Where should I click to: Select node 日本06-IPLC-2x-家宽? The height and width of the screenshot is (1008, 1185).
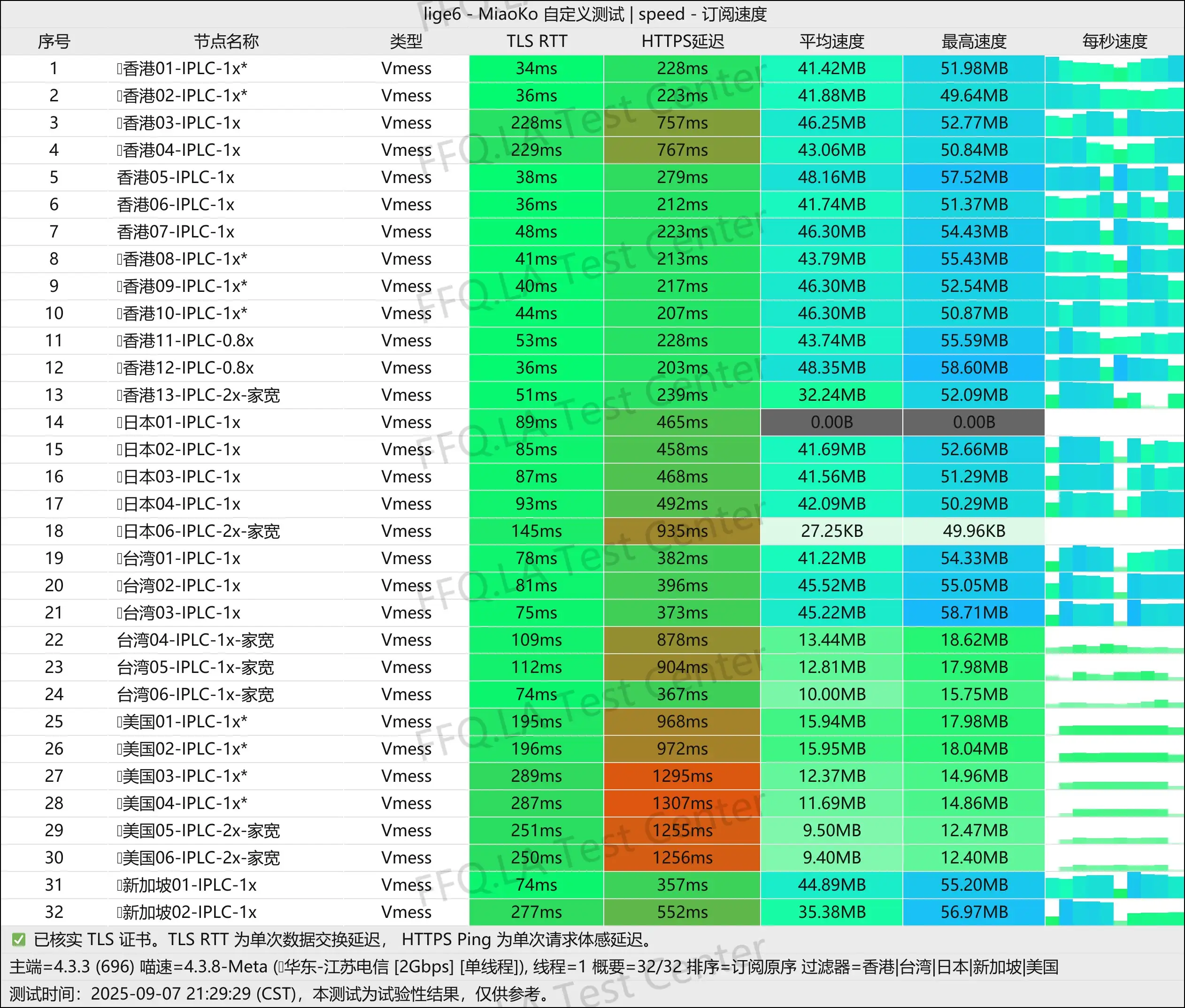(x=198, y=531)
